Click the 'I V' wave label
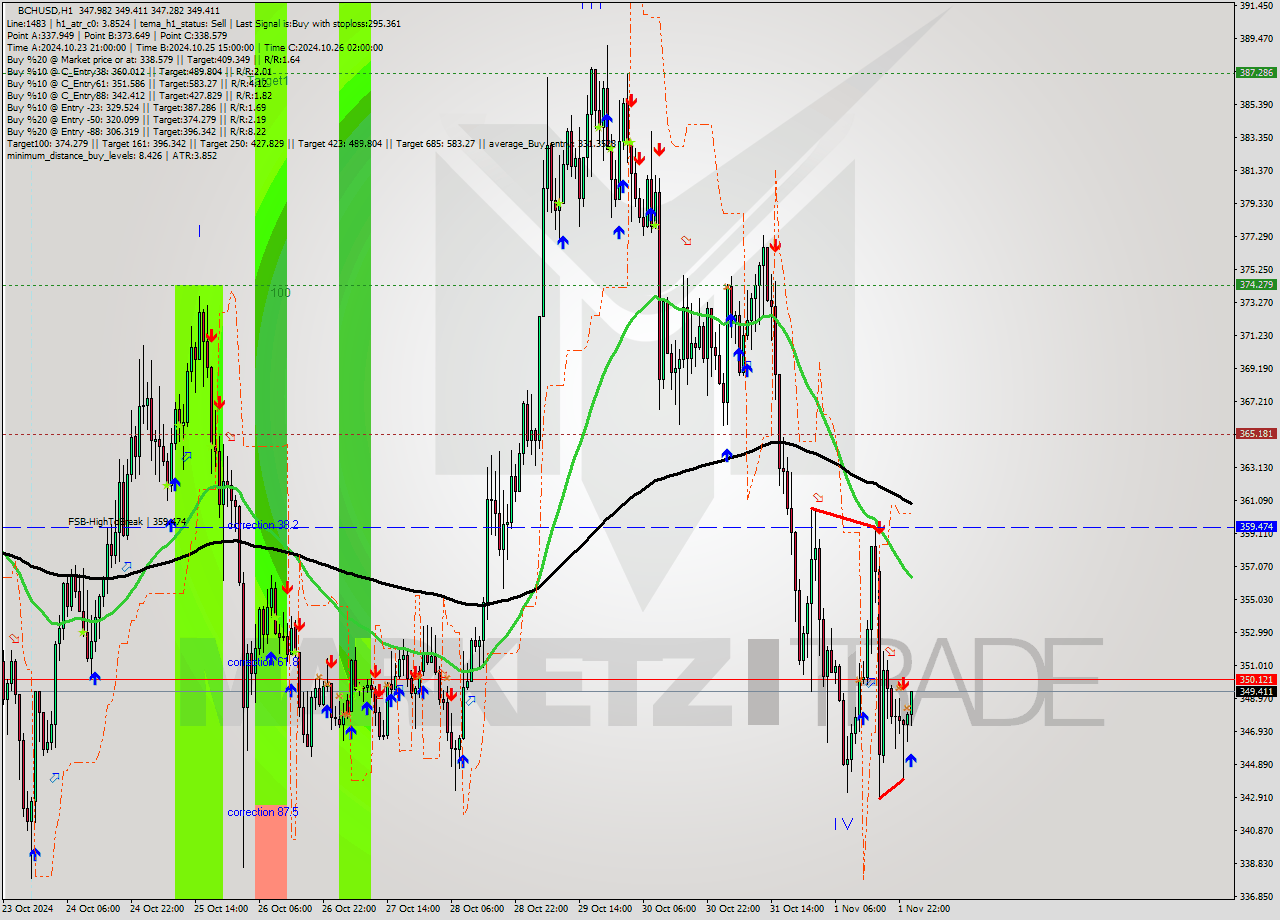This screenshot has width=1280, height=920. [x=844, y=824]
